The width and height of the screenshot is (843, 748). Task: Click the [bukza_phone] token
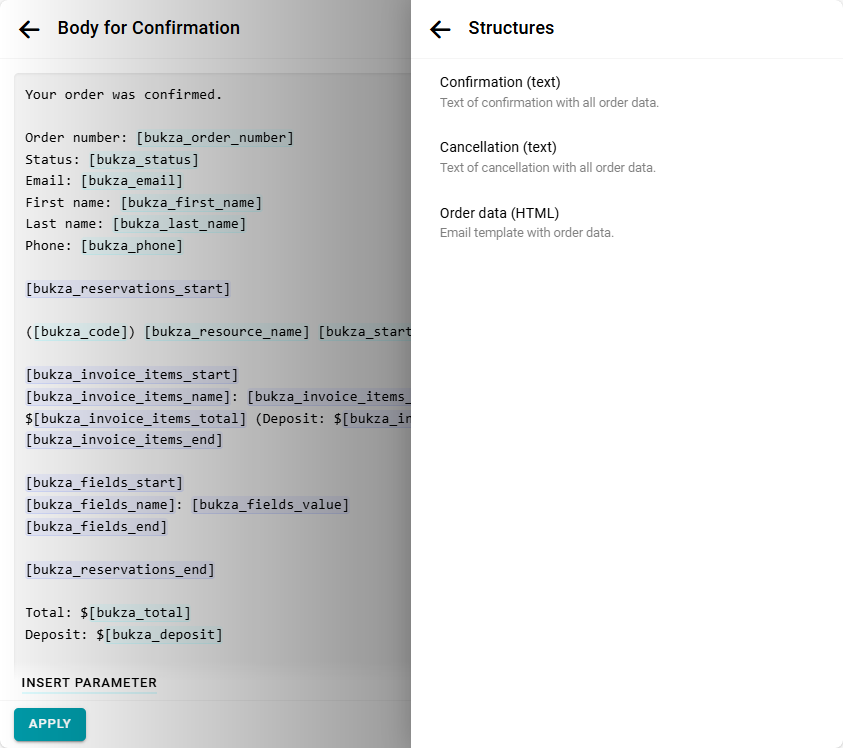coord(131,246)
